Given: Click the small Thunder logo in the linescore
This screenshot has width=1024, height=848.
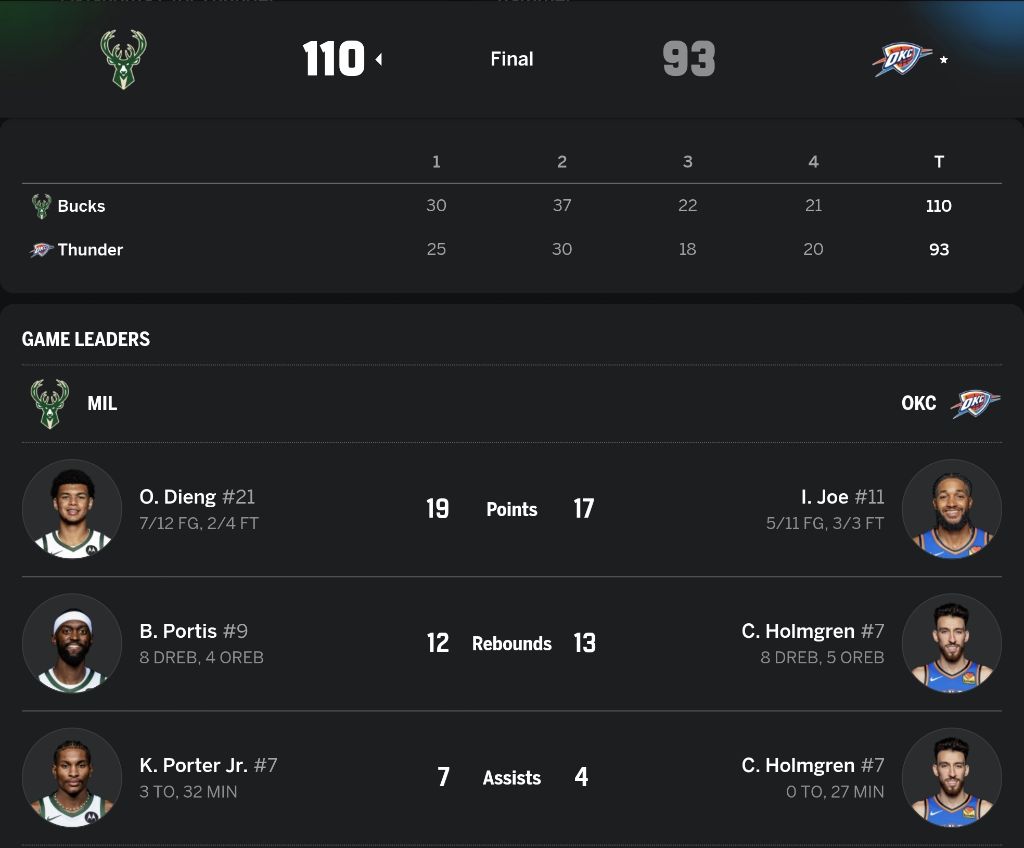Looking at the screenshot, I should tap(41, 250).
